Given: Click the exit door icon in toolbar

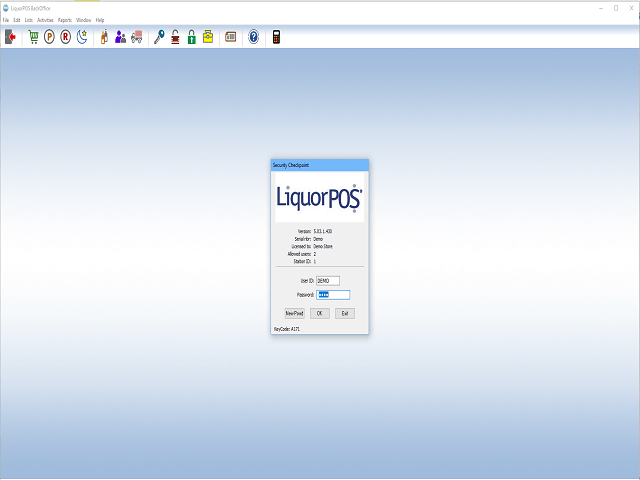Looking at the screenshot, I should pyautogui.click(x=11, y=37).
